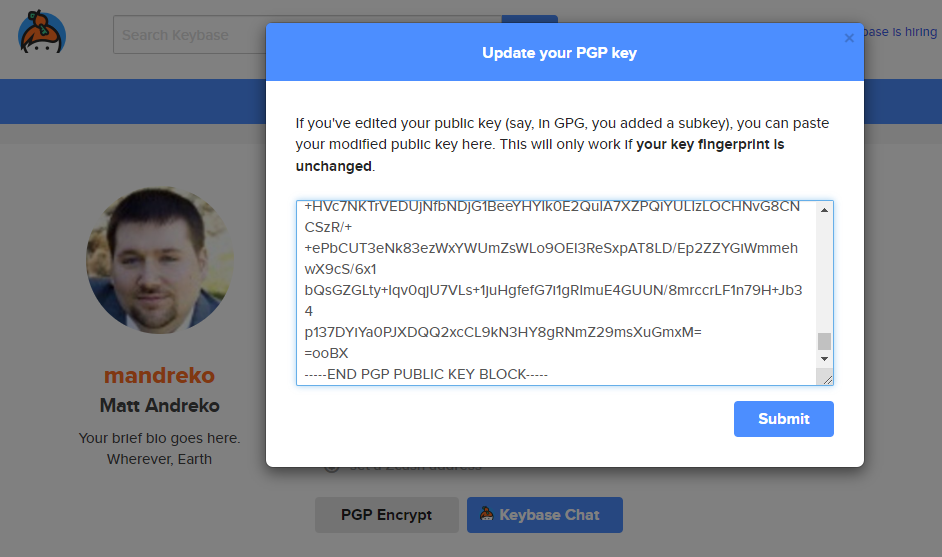Viewport: 942px width, 557px height.
Task: Close the Update your PGP key dialog
Action: coord(849,38)
